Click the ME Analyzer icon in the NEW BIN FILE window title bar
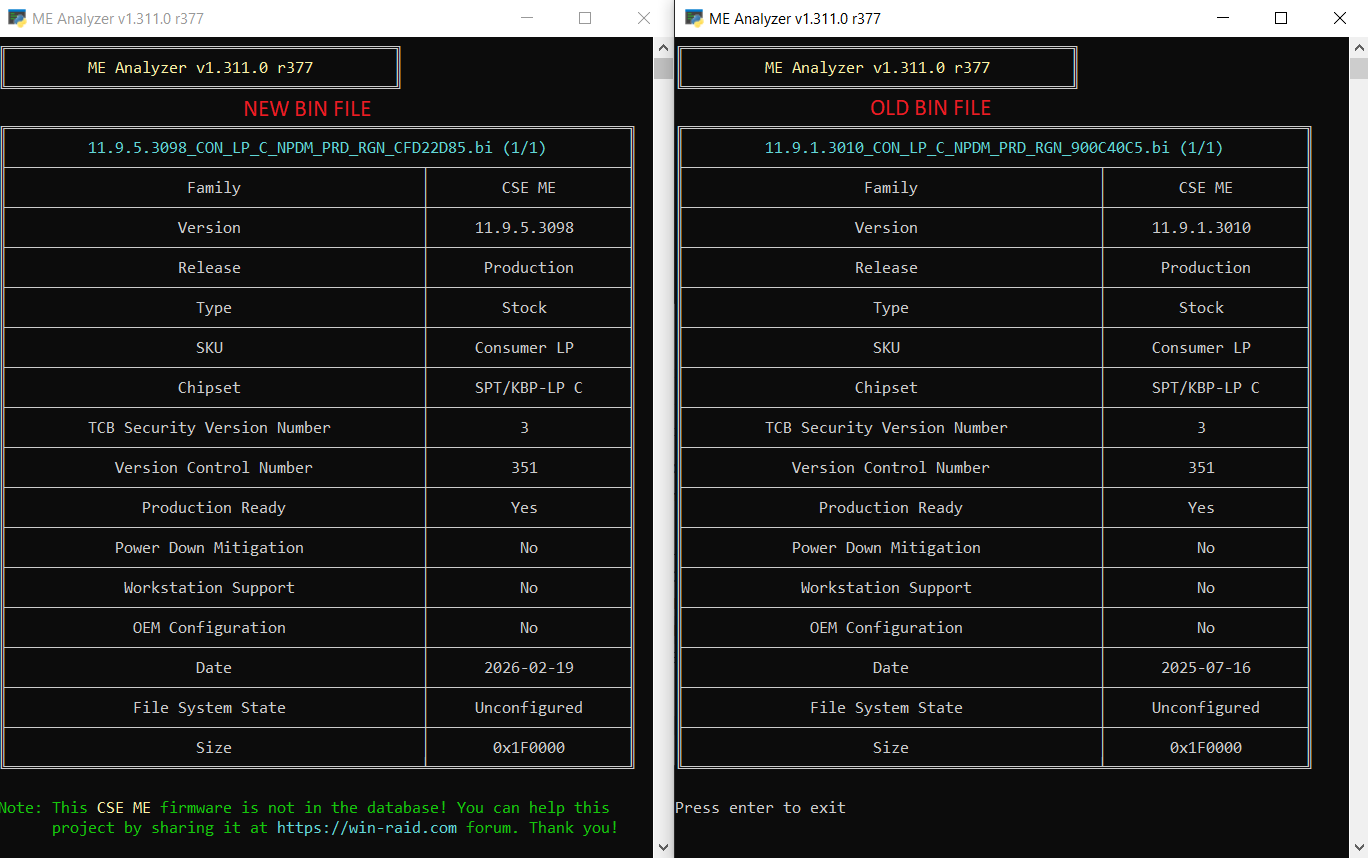 pos(16,18)
